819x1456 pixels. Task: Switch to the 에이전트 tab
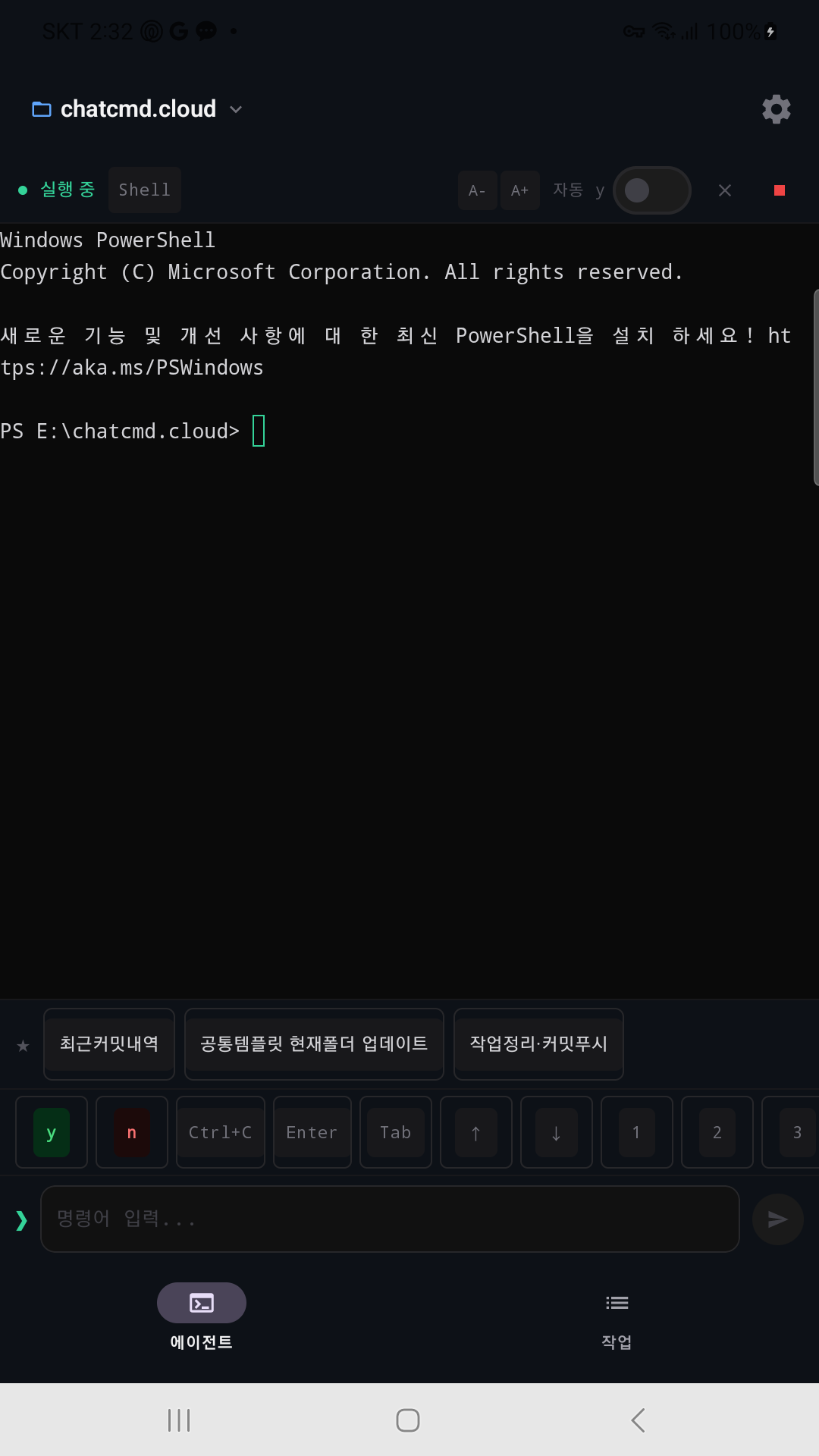[x=202, y=1318]
